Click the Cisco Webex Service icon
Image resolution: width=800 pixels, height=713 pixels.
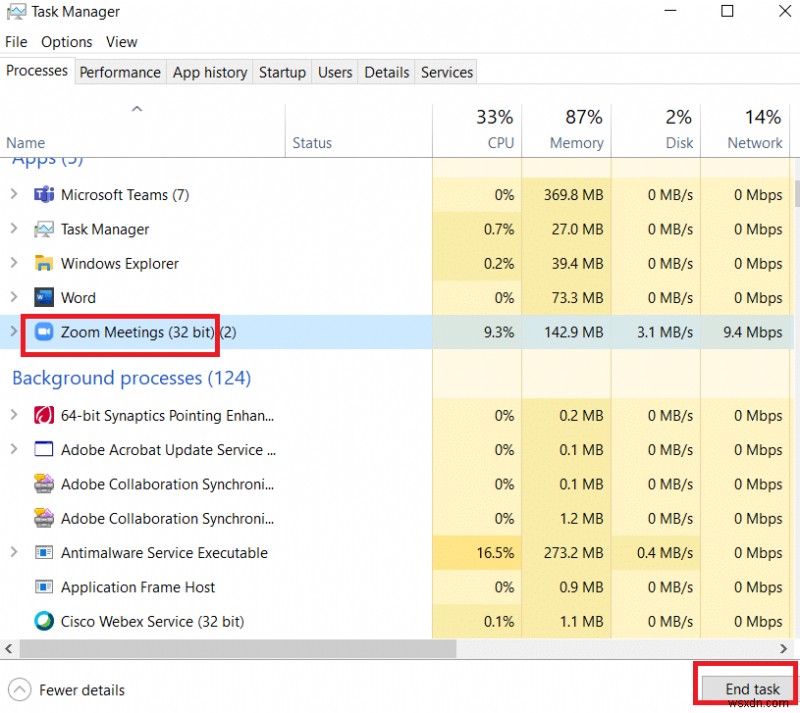click(x=43, y=621)
